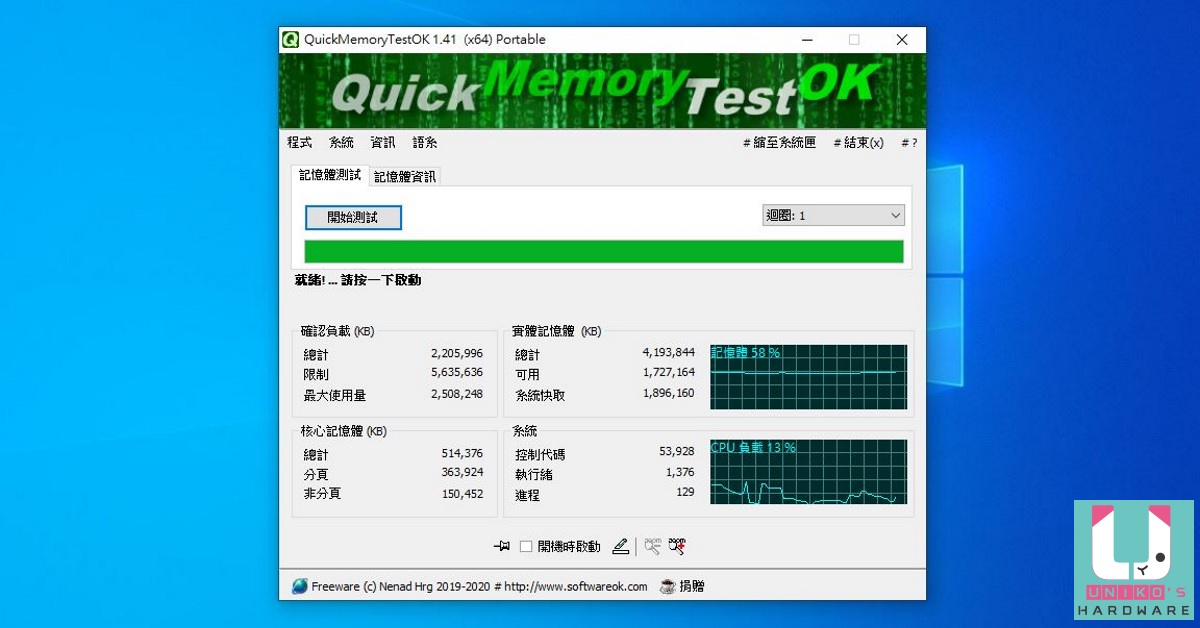Click the commit limit value 5,635,636

(x=457, y=373)
